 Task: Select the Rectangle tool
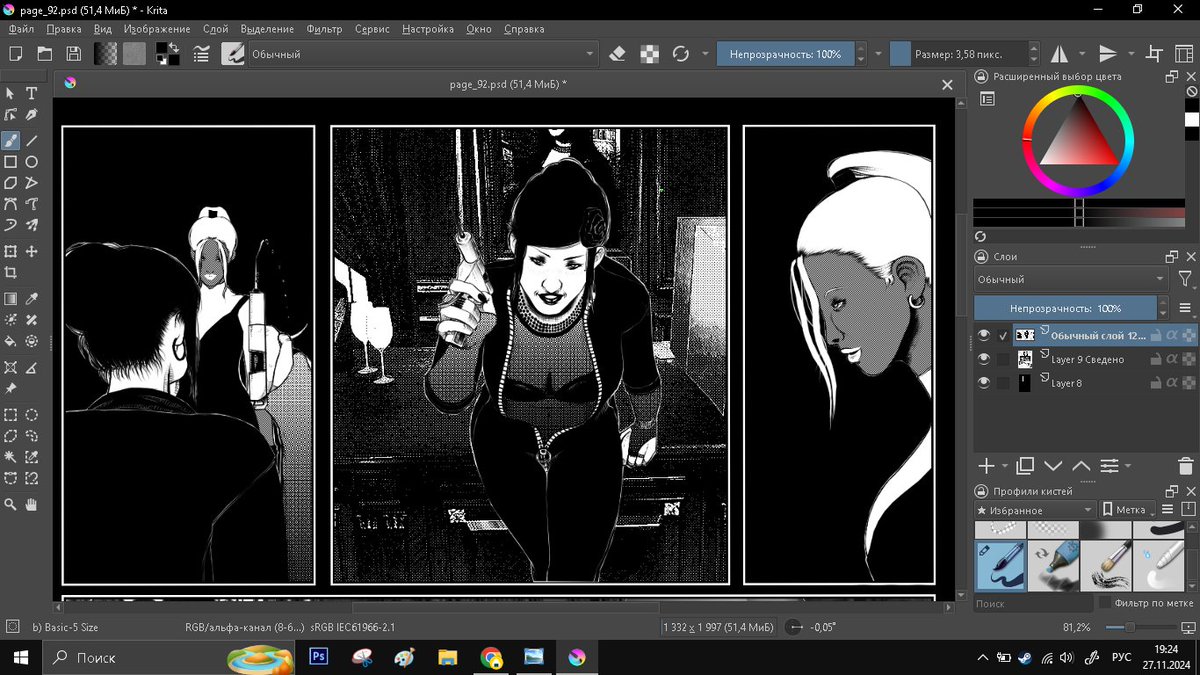click(x=11, y=161)
